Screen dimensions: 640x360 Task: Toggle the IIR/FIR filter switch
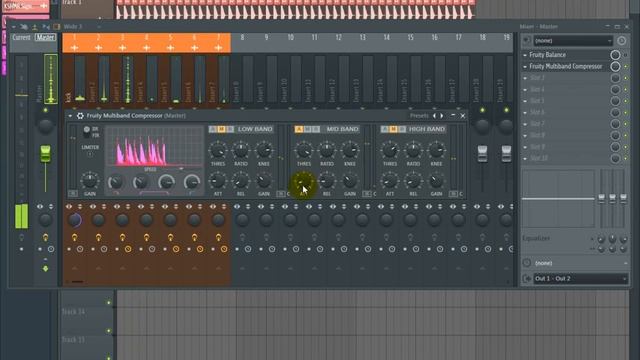87,131
